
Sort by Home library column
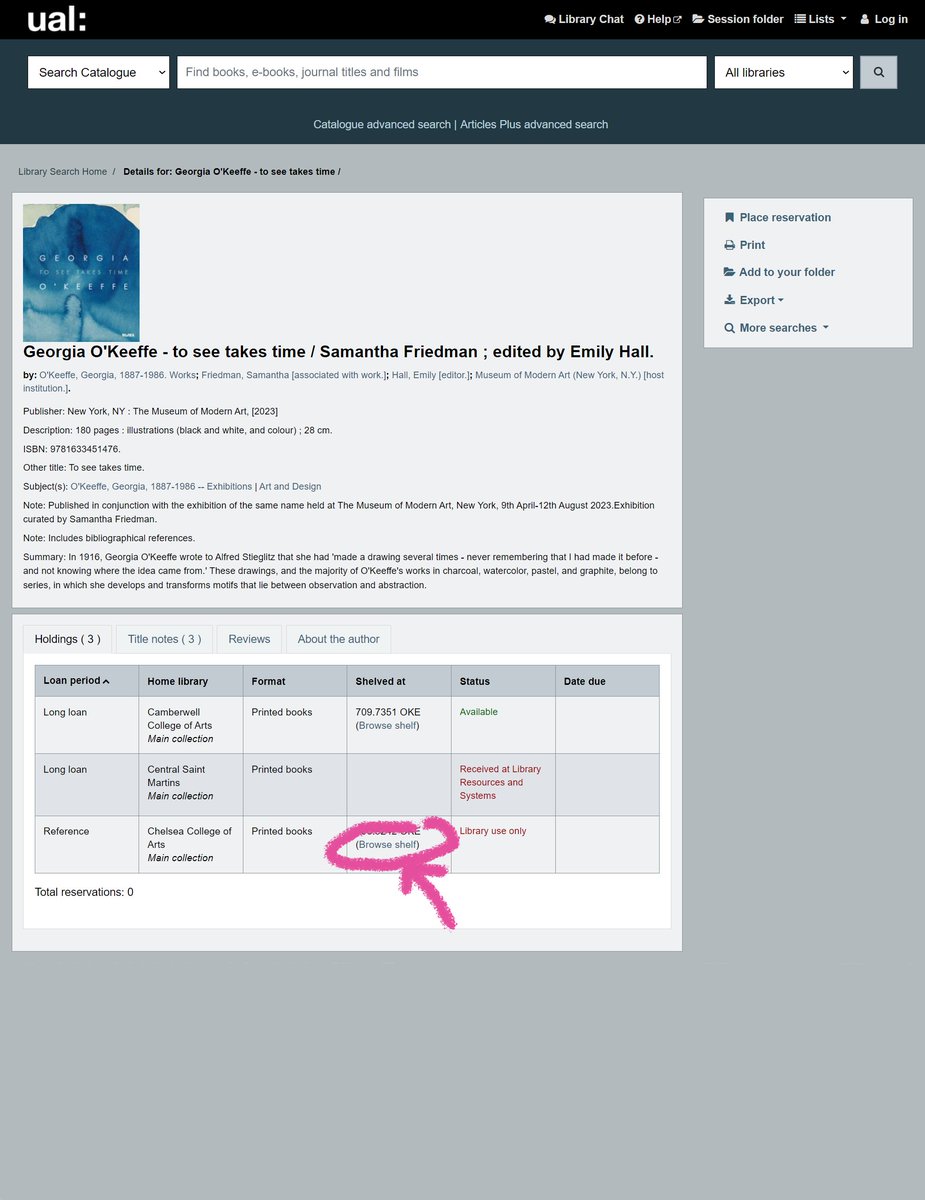(191, 681)
